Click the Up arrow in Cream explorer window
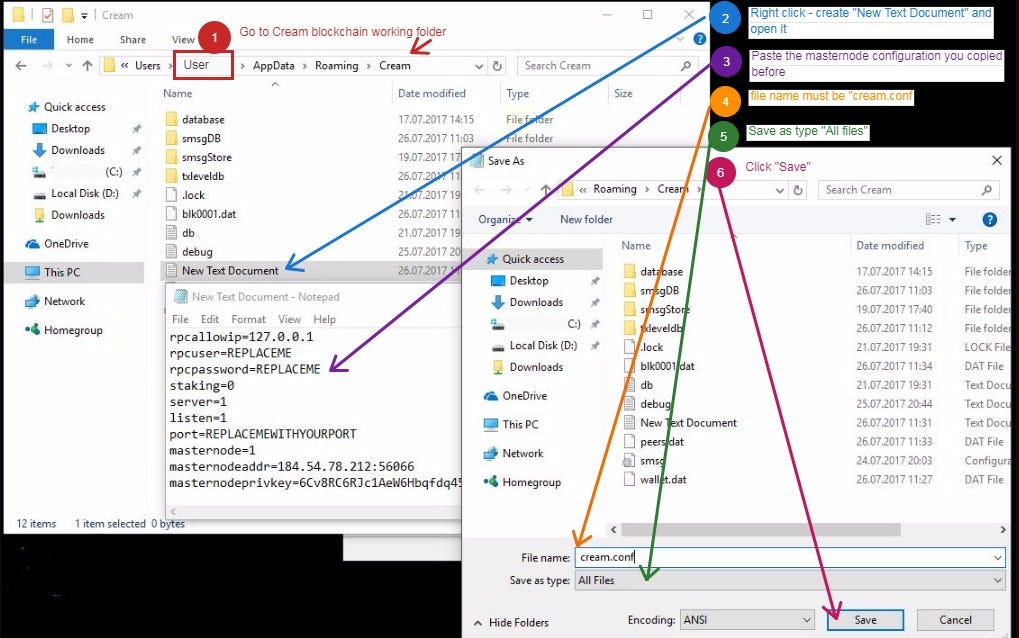1019x638 pixels. (87, 66)
